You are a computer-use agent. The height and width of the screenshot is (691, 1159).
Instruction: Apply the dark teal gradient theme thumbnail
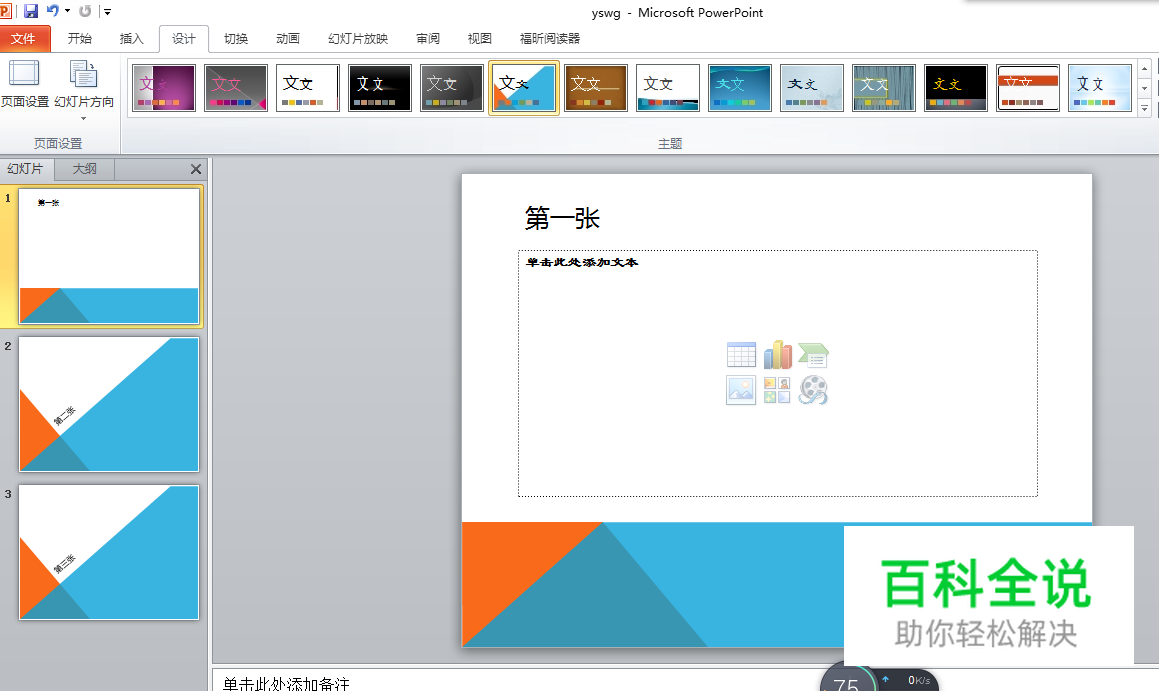[x=740, y=88]
